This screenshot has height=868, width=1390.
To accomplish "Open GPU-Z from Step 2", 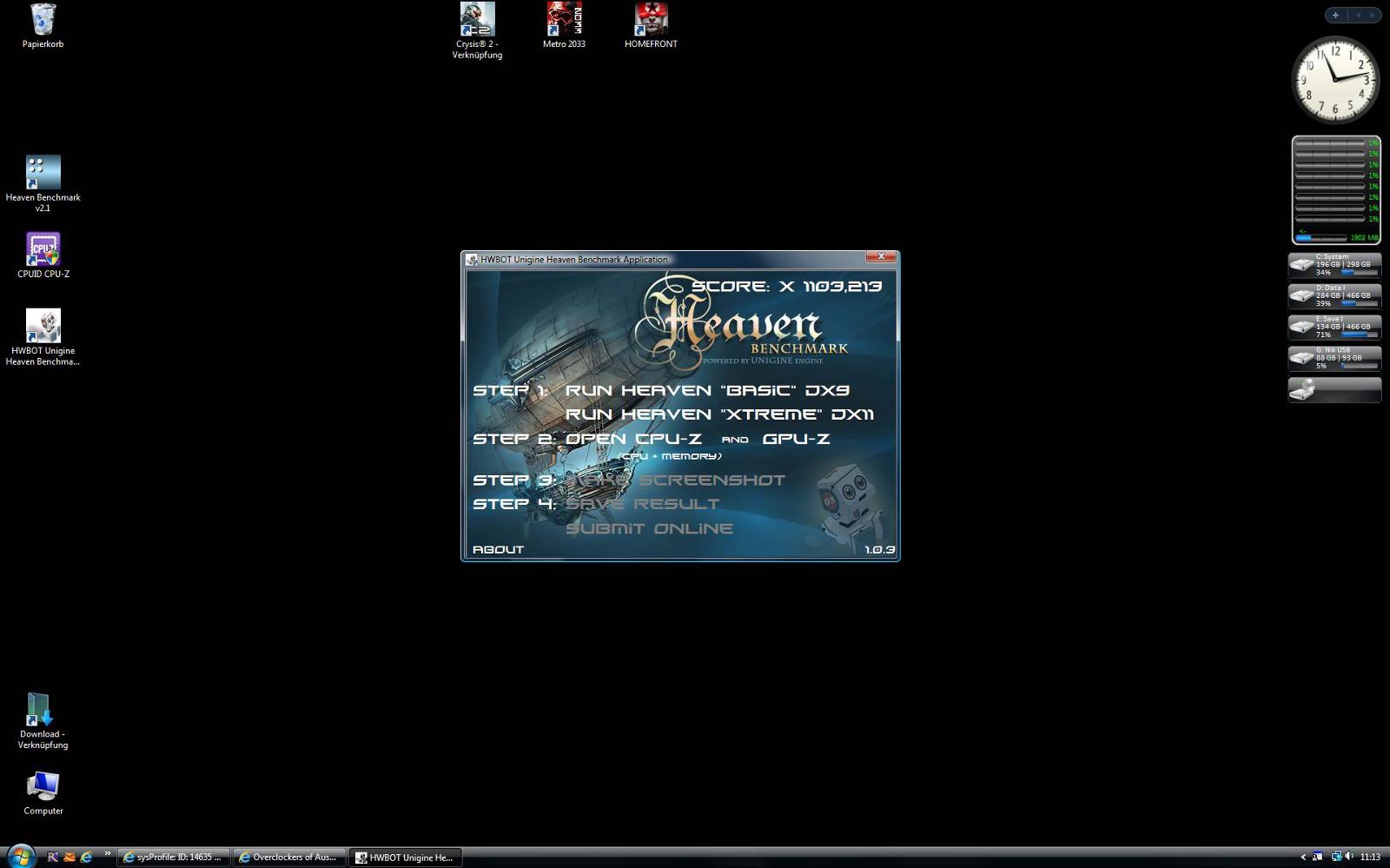I will [796, 439].
